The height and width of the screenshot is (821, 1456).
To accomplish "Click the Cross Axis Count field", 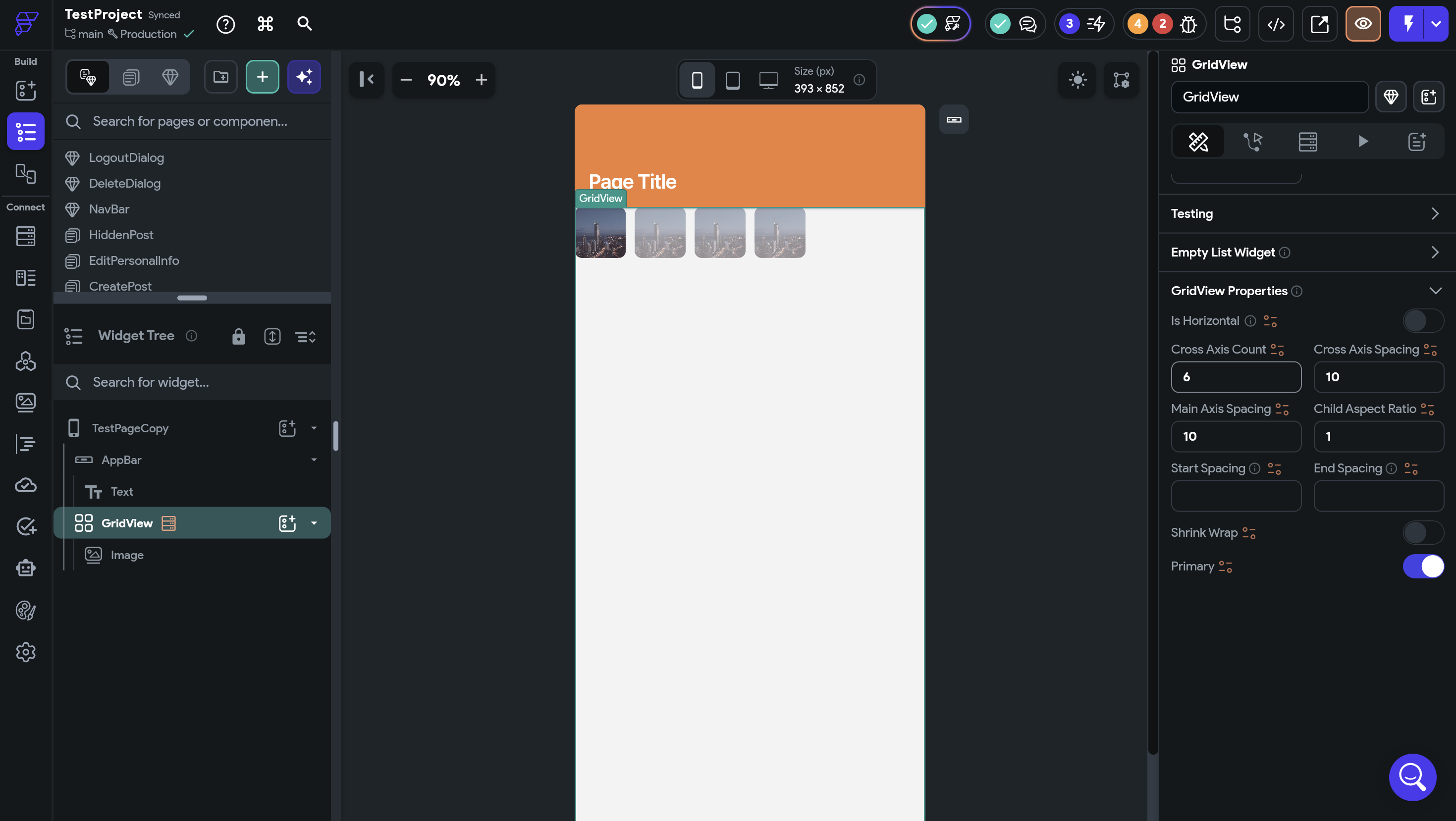I will click(x=1236, y=377).
